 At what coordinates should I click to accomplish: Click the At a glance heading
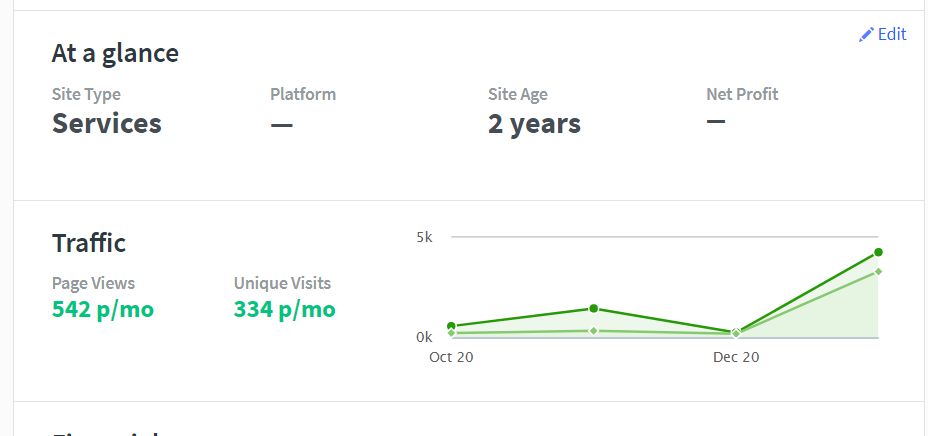115,53
